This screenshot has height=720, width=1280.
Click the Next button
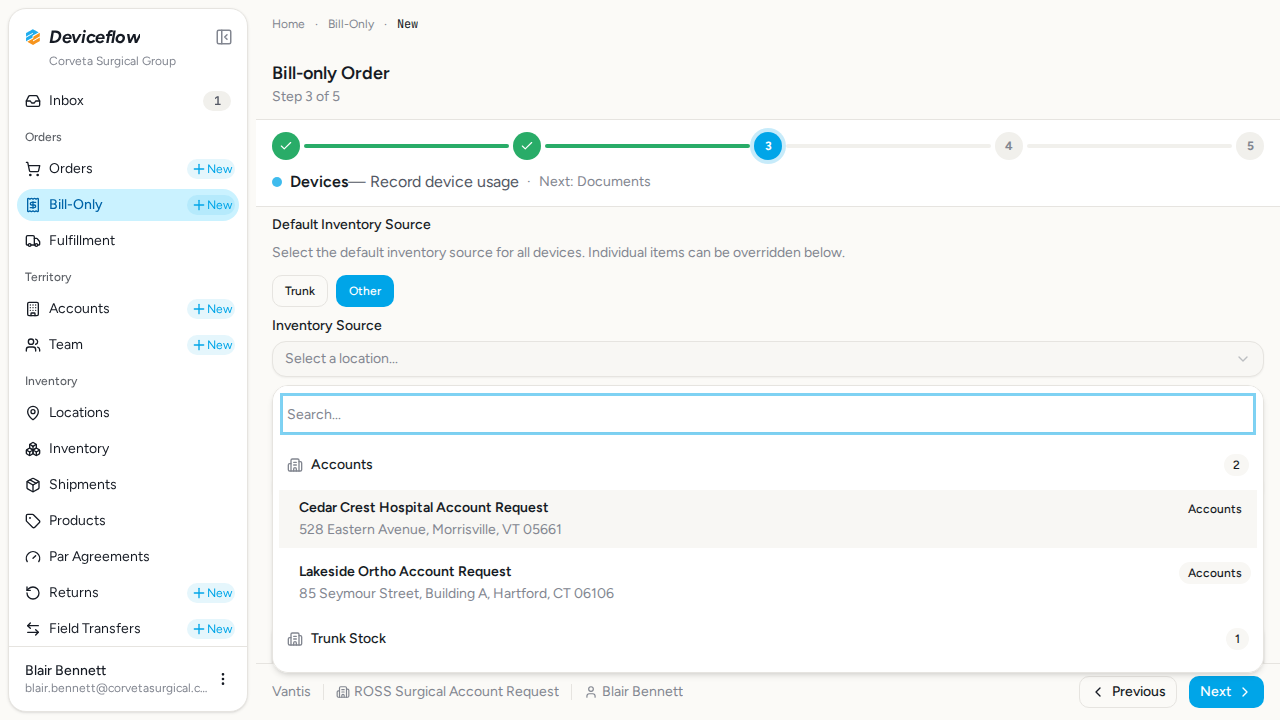[x=1226, y=692]
